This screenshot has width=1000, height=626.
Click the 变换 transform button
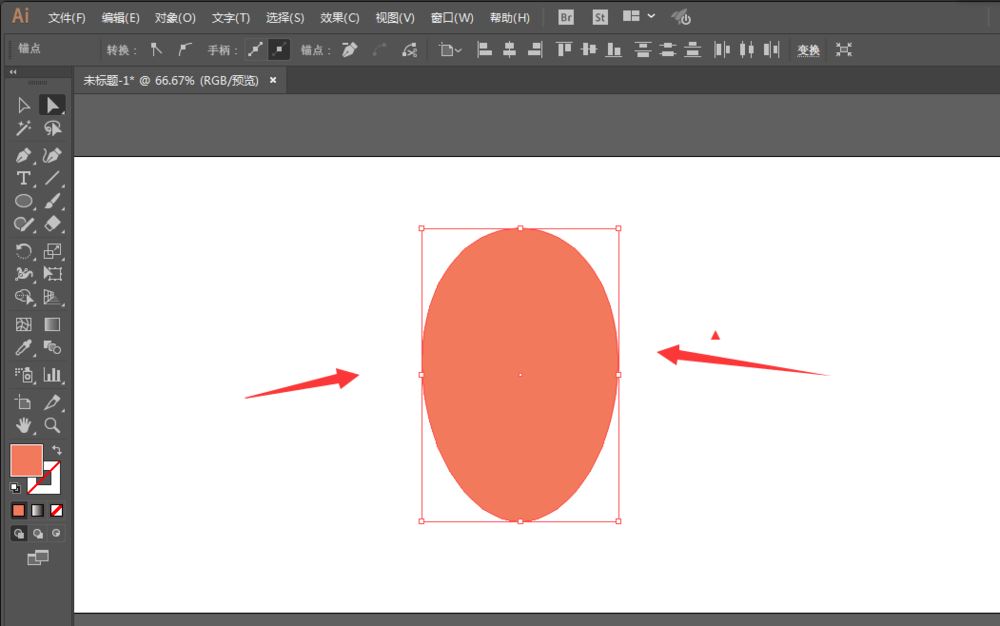coord(808,49)
